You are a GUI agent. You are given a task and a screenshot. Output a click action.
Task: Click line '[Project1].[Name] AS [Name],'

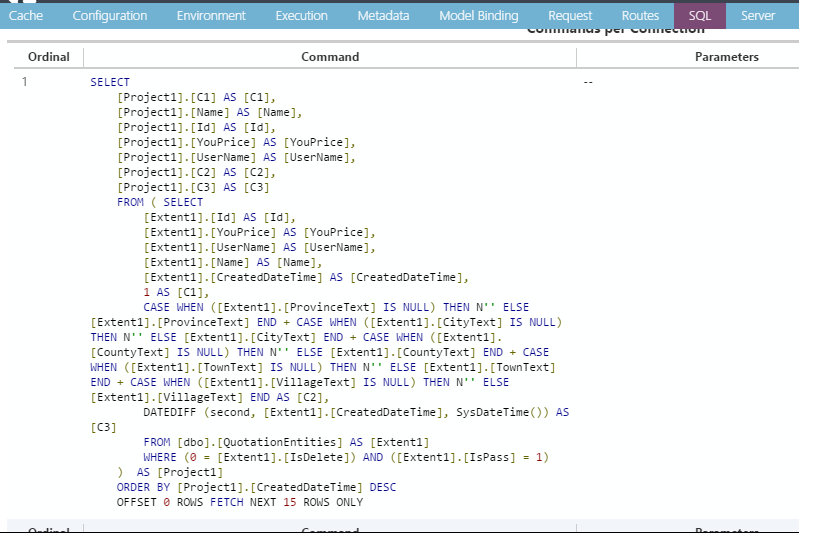(x=209, y=112)
